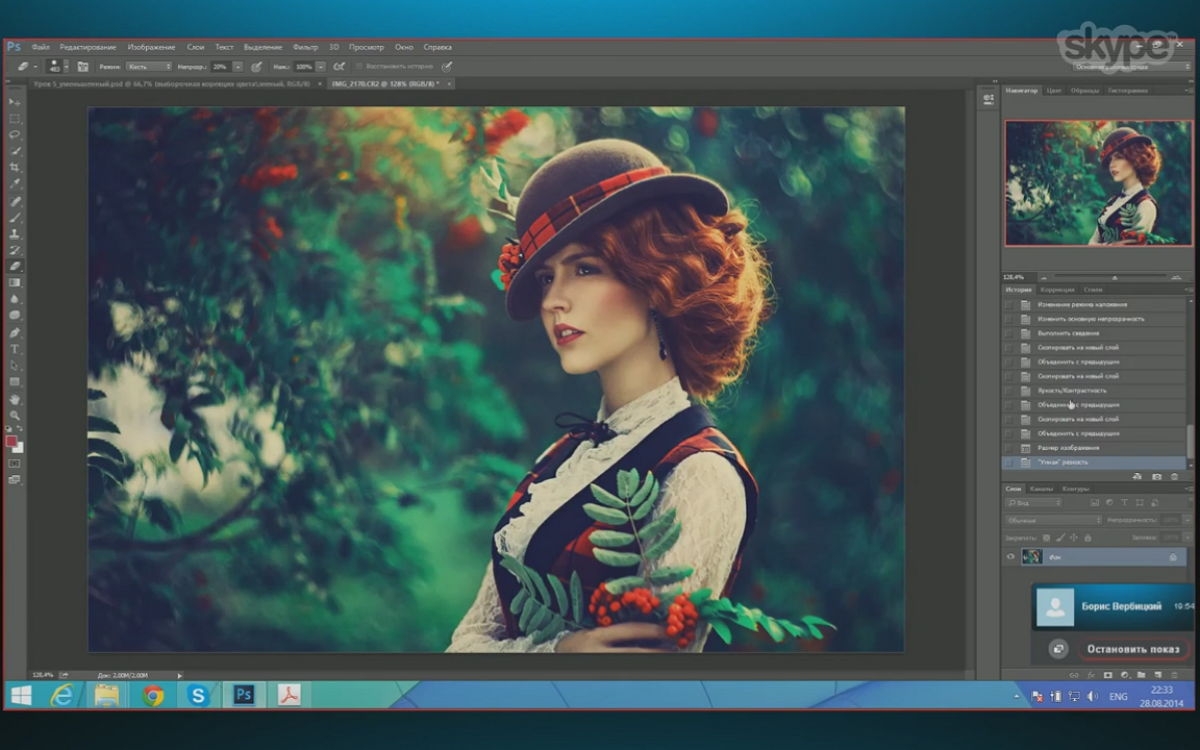Image resolution: width=1200 pixels, height=750 pixels.
Task: Select the Zoom tool
Action: 15,416
